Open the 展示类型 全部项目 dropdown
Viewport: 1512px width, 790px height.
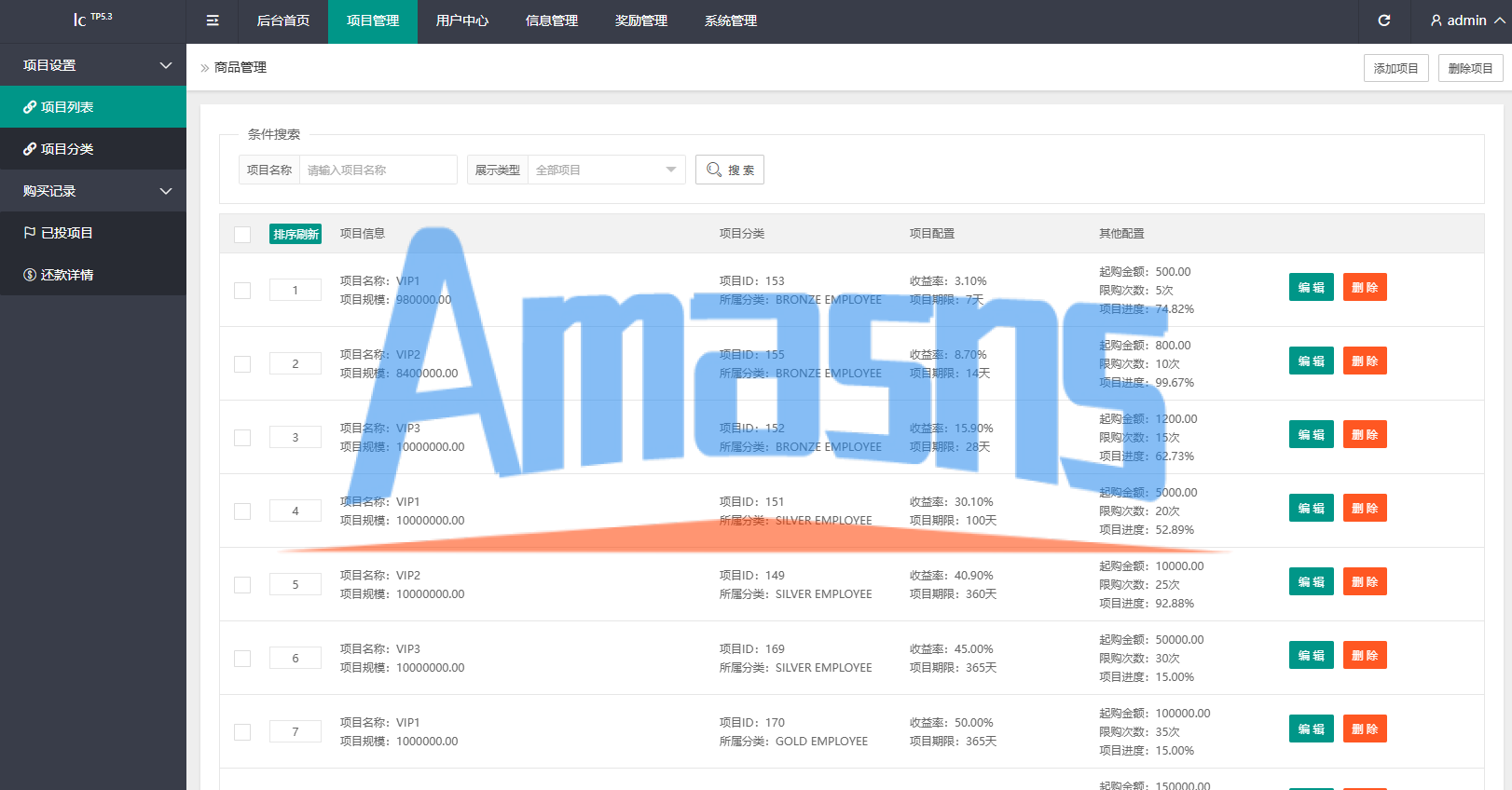606,170
